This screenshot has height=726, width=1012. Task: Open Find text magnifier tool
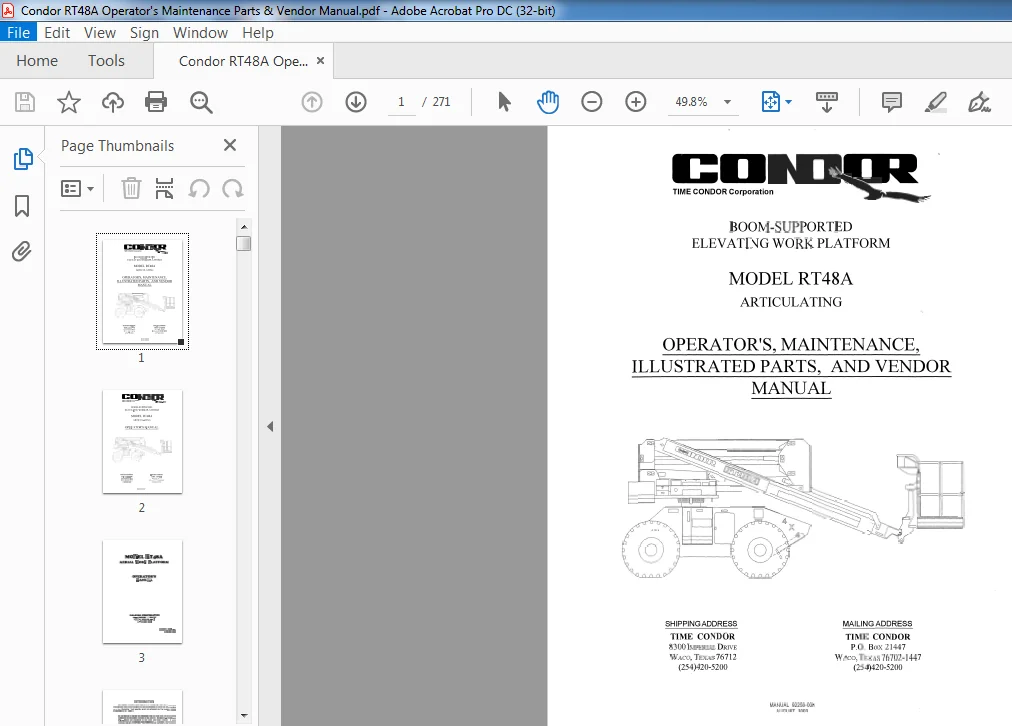click(x=201, y=102)
